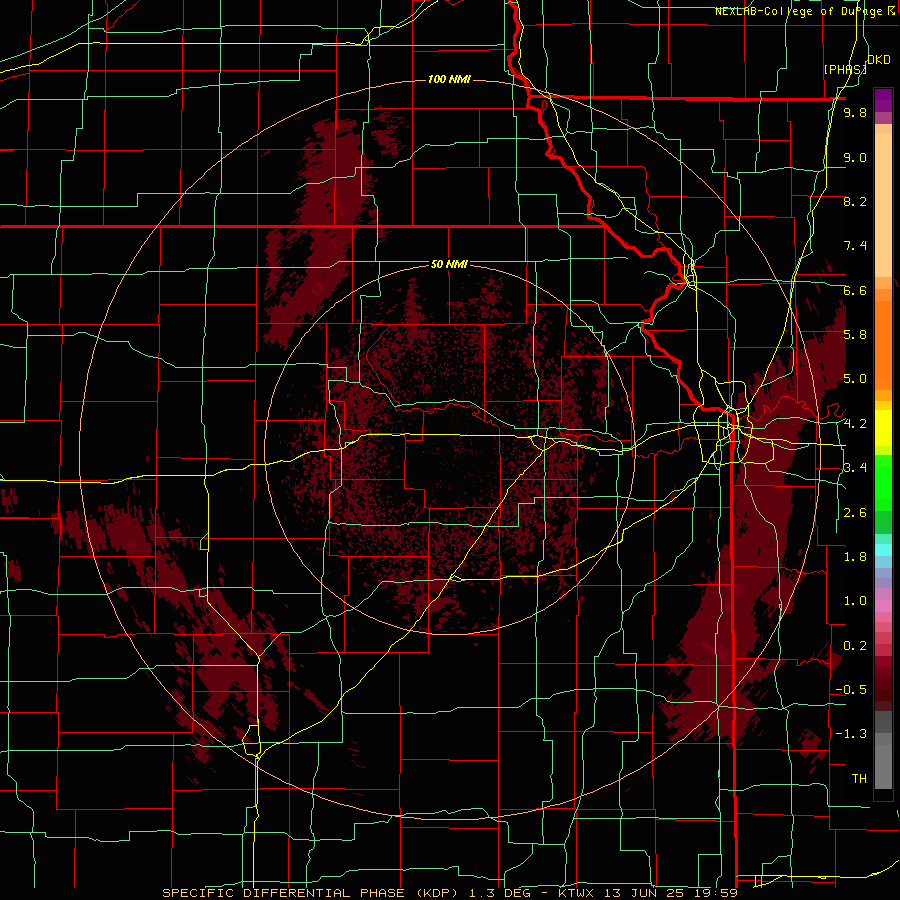The width and height of the screenshot is (900, 900).
Task: Click the 3.4 legend value
Action: (855, 468)
